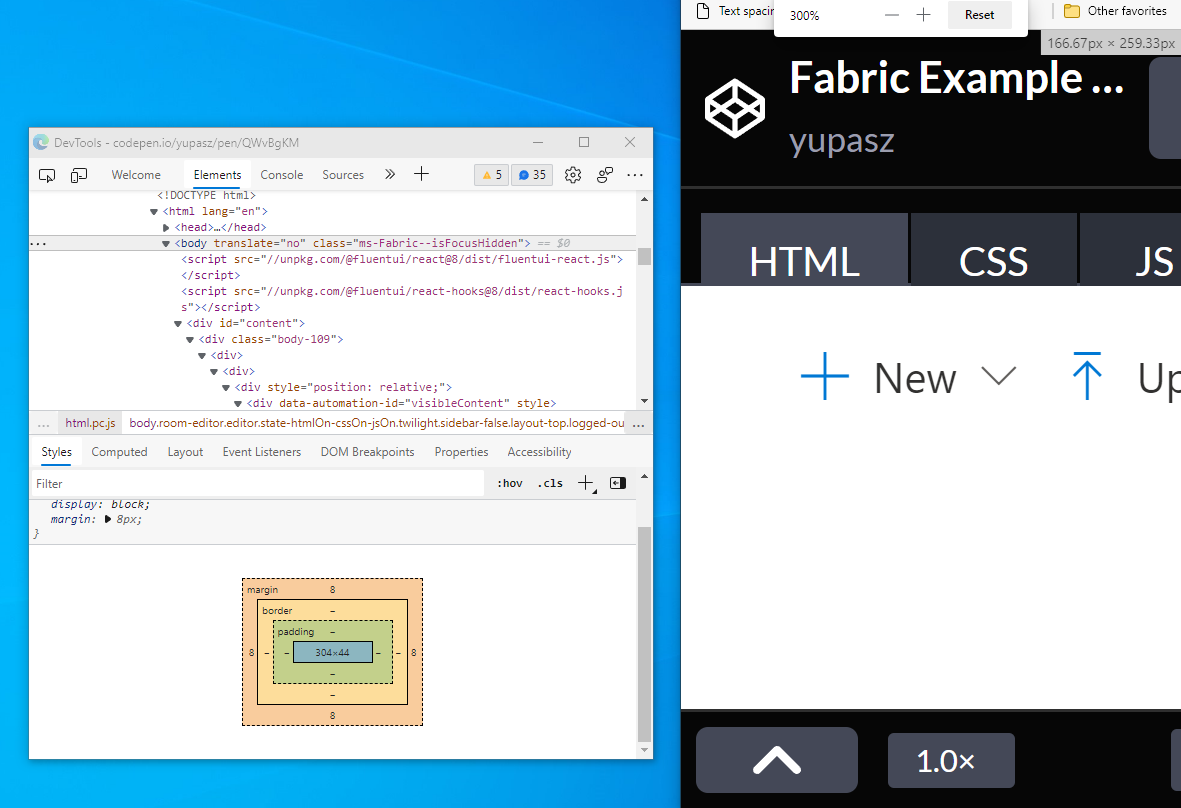Switch to the Welcome tab
The width and height of the screenshot is (1181, 808).
click(x=136, y=175)
